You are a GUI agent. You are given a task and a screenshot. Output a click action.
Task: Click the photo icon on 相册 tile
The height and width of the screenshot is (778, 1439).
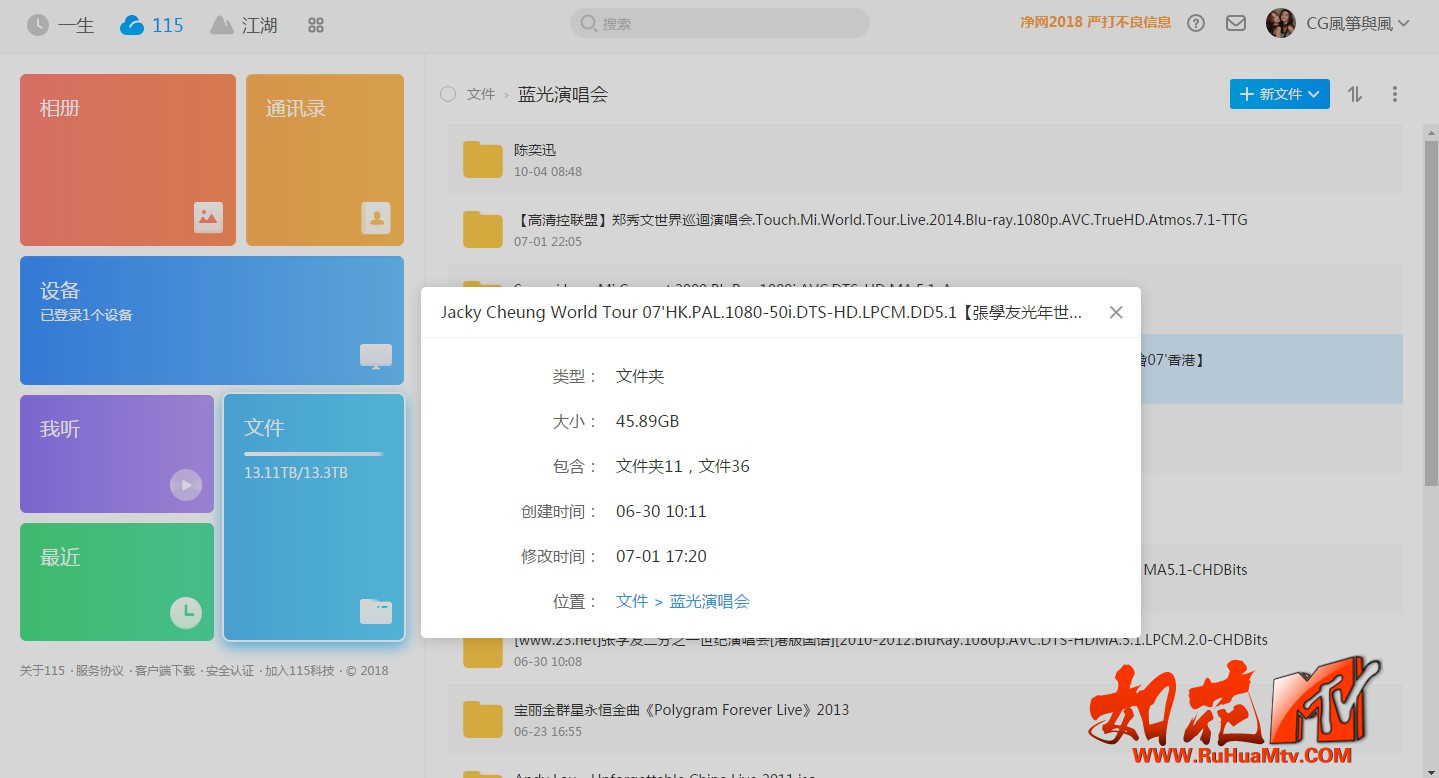pyautogui.click(x=208, y=217)
